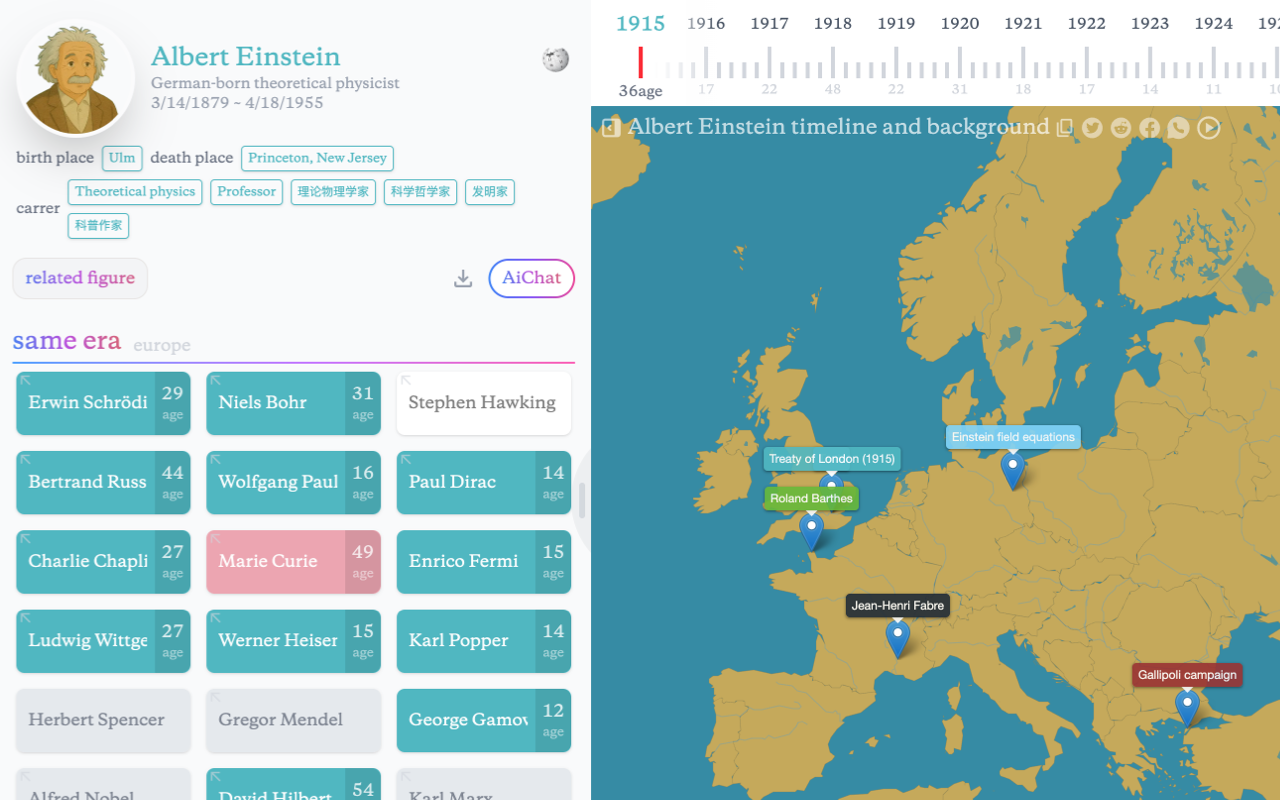Expand the related figure section
The image size is (1280, 800).
79,278
